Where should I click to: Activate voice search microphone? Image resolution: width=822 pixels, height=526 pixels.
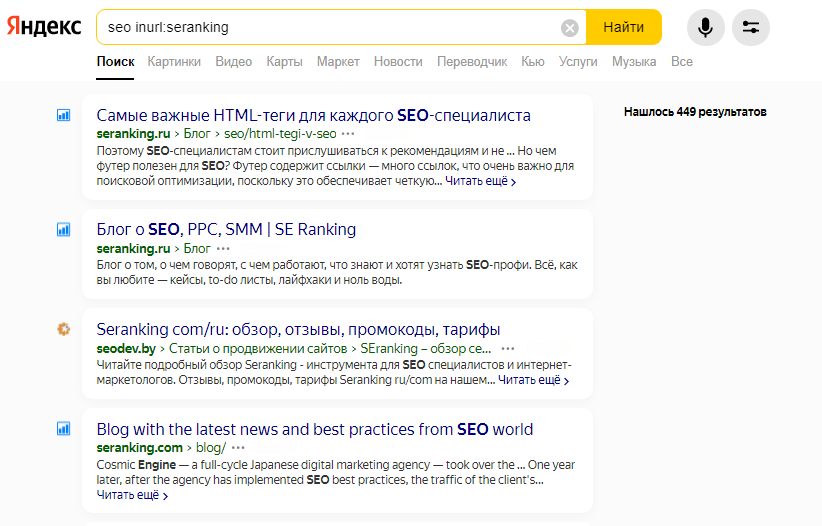coord(706,27)
